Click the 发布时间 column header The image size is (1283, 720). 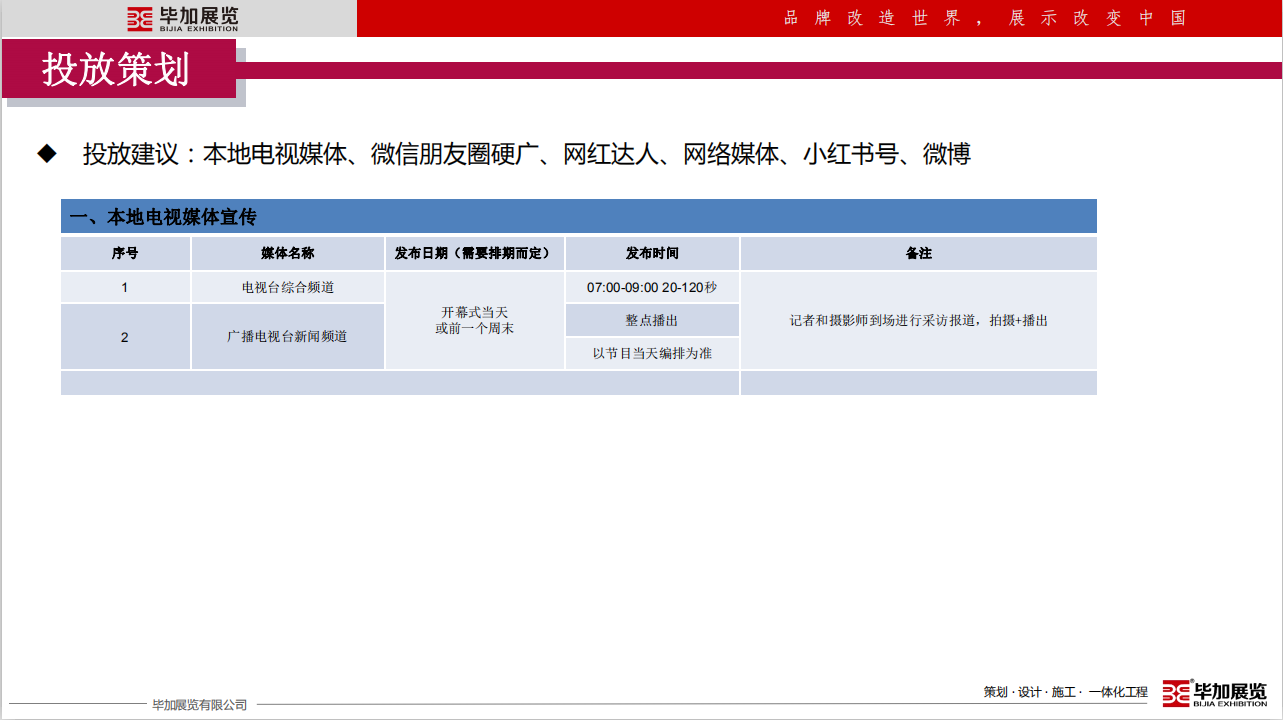click(x=652, y=254)
